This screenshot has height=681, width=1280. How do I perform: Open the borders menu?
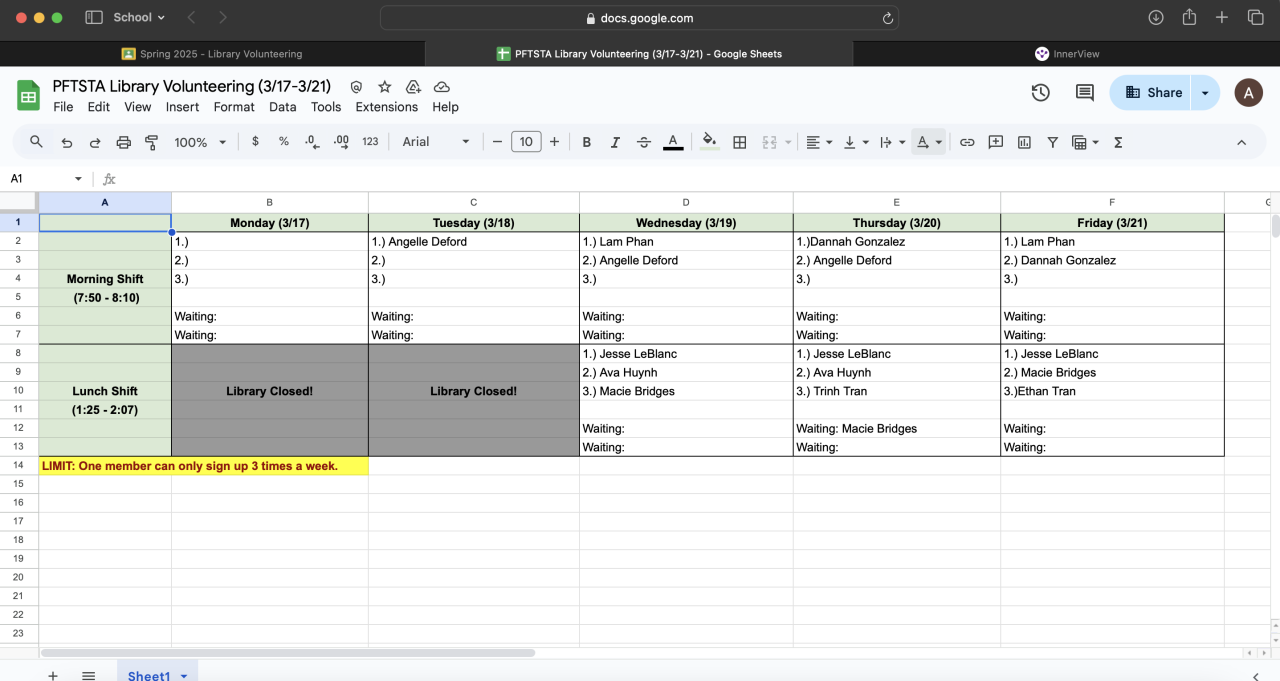pyautogui.click(x=740, y=142)
